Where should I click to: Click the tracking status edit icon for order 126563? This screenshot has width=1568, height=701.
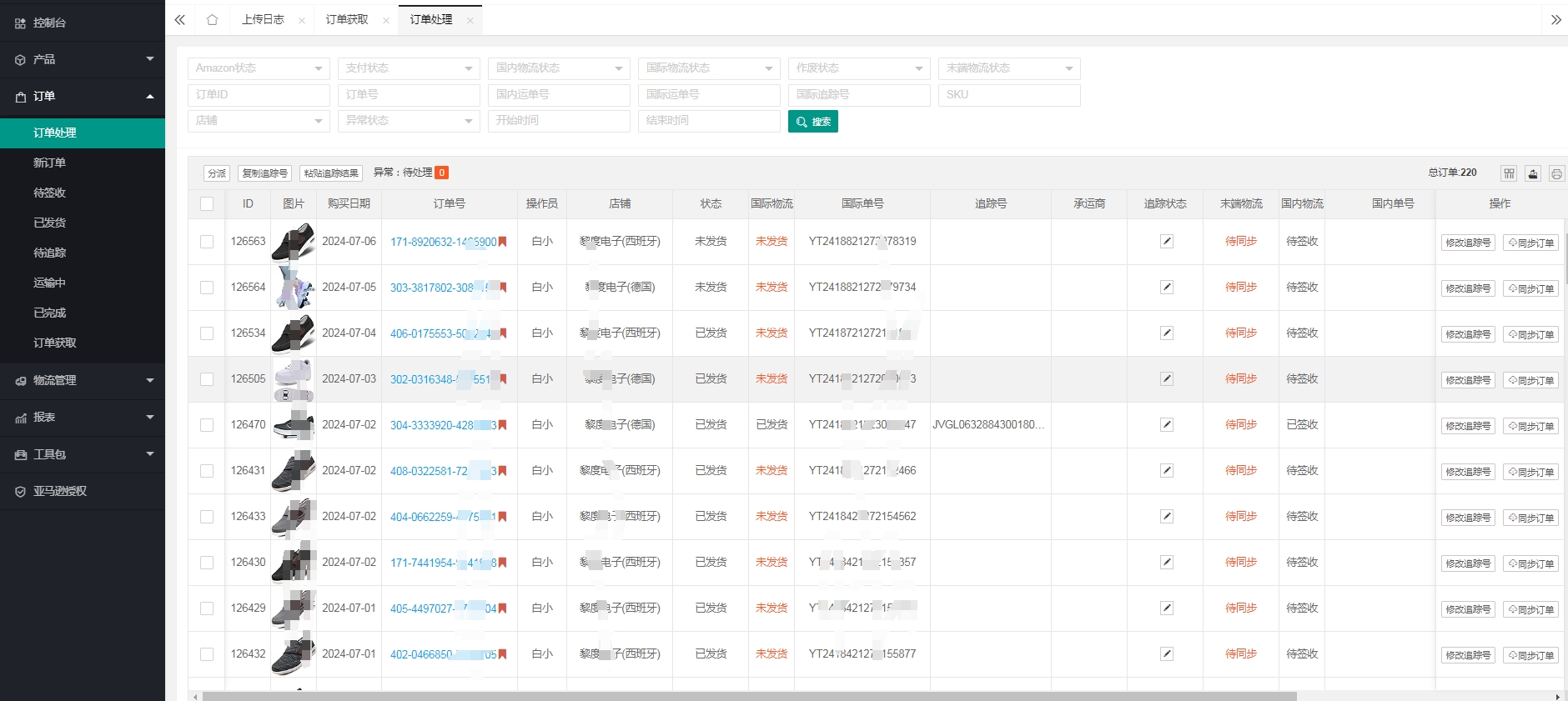click(x=1166, y=242)
